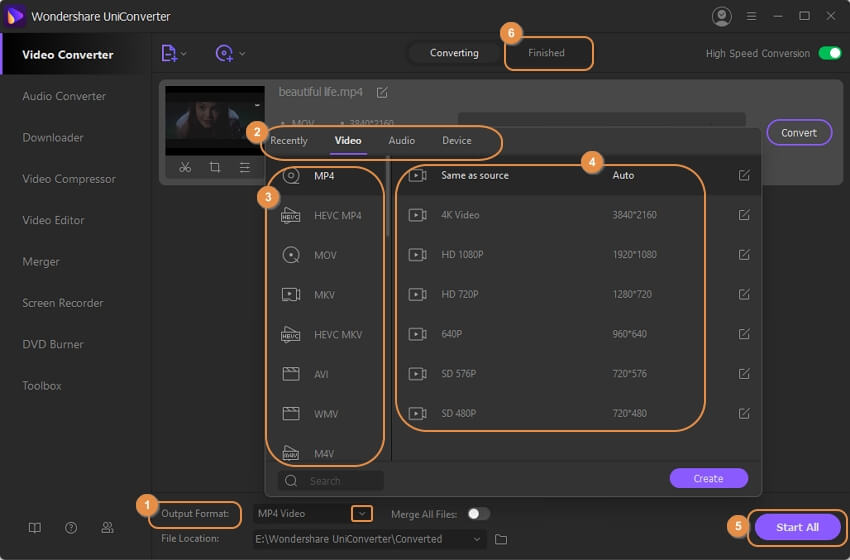This screenshot has height=560, width=850.
Task: Open the help question mark icon
Action: click(x=71, y=527)
